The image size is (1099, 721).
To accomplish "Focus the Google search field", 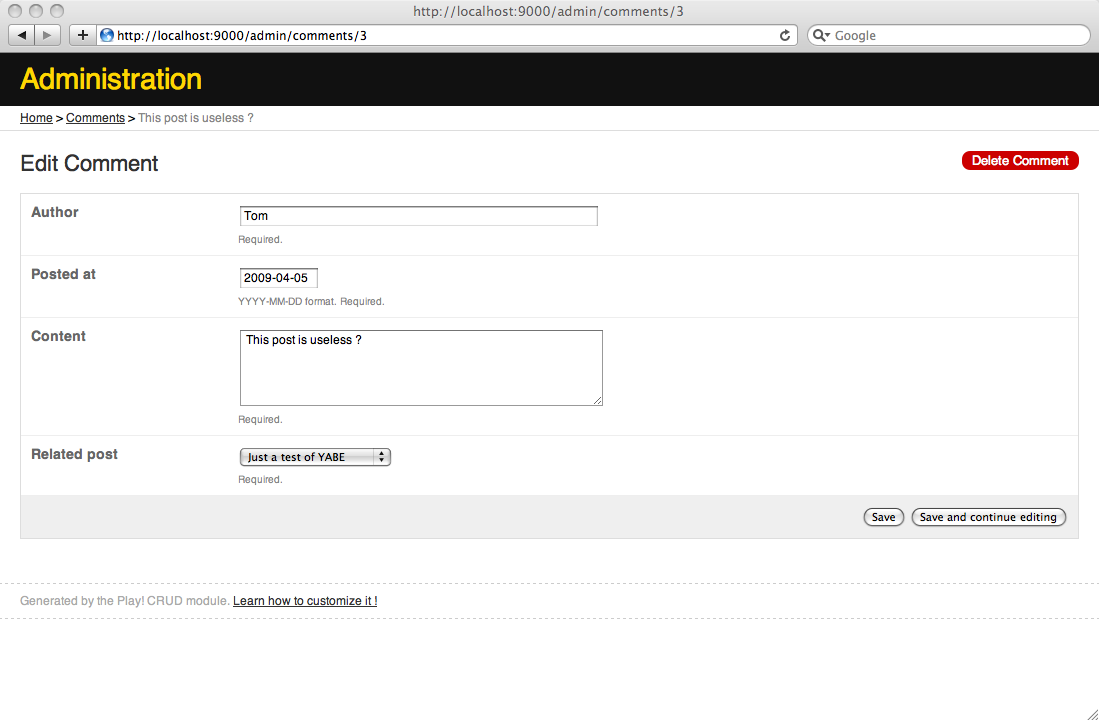I will pos(955,35).
